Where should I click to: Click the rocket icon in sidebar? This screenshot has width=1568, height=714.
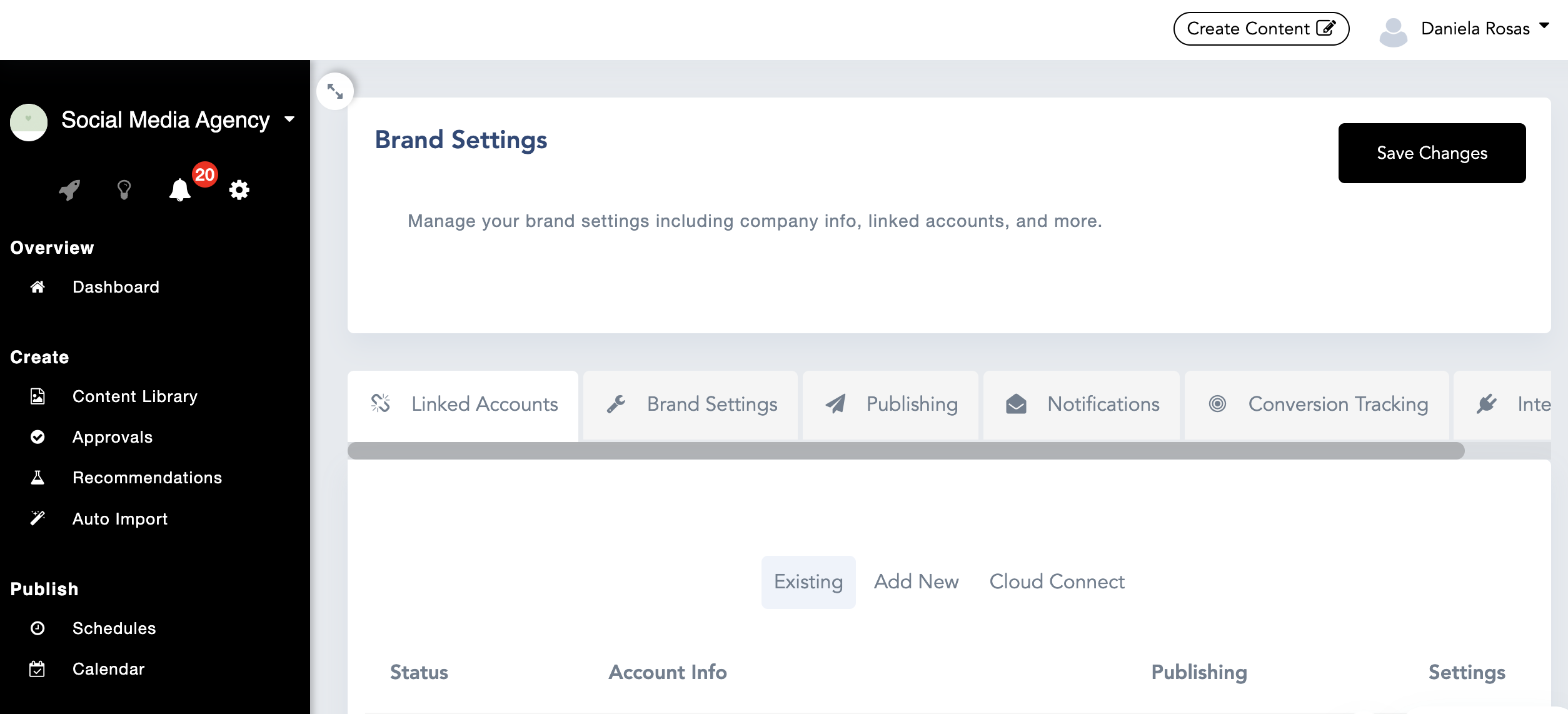[69, 189]
